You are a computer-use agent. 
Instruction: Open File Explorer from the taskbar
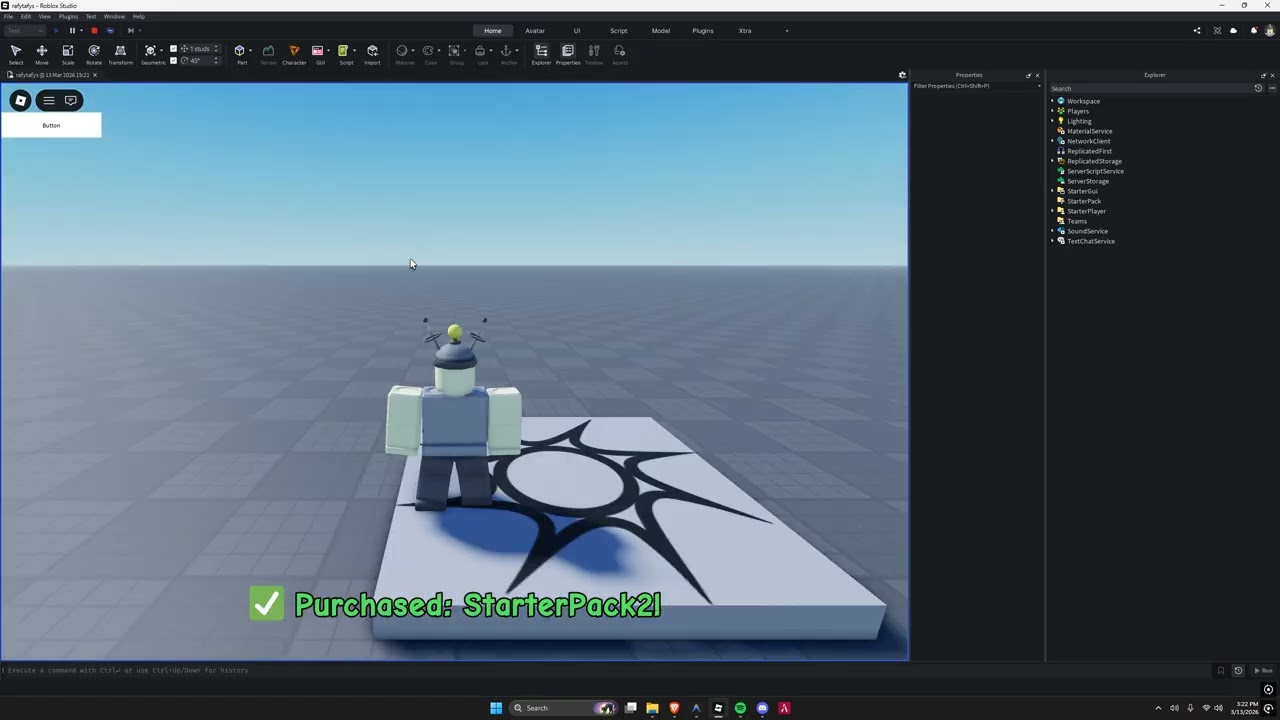(x=652, y=708)
